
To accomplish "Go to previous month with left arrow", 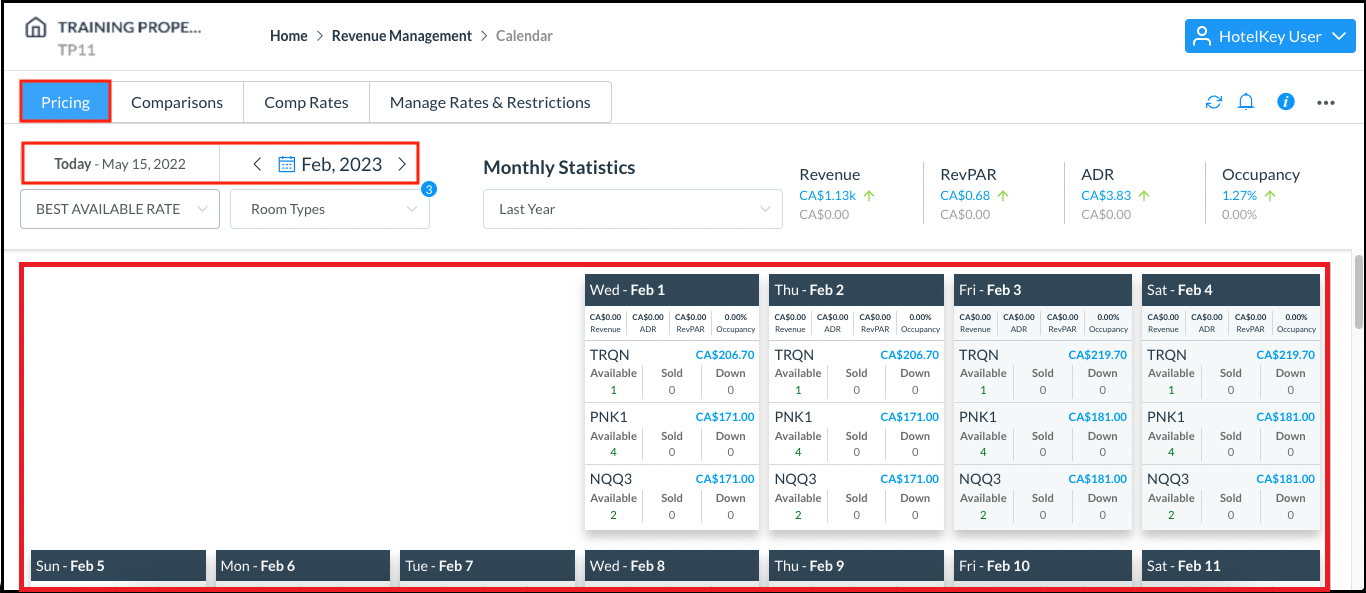I will tap(257, 164).
